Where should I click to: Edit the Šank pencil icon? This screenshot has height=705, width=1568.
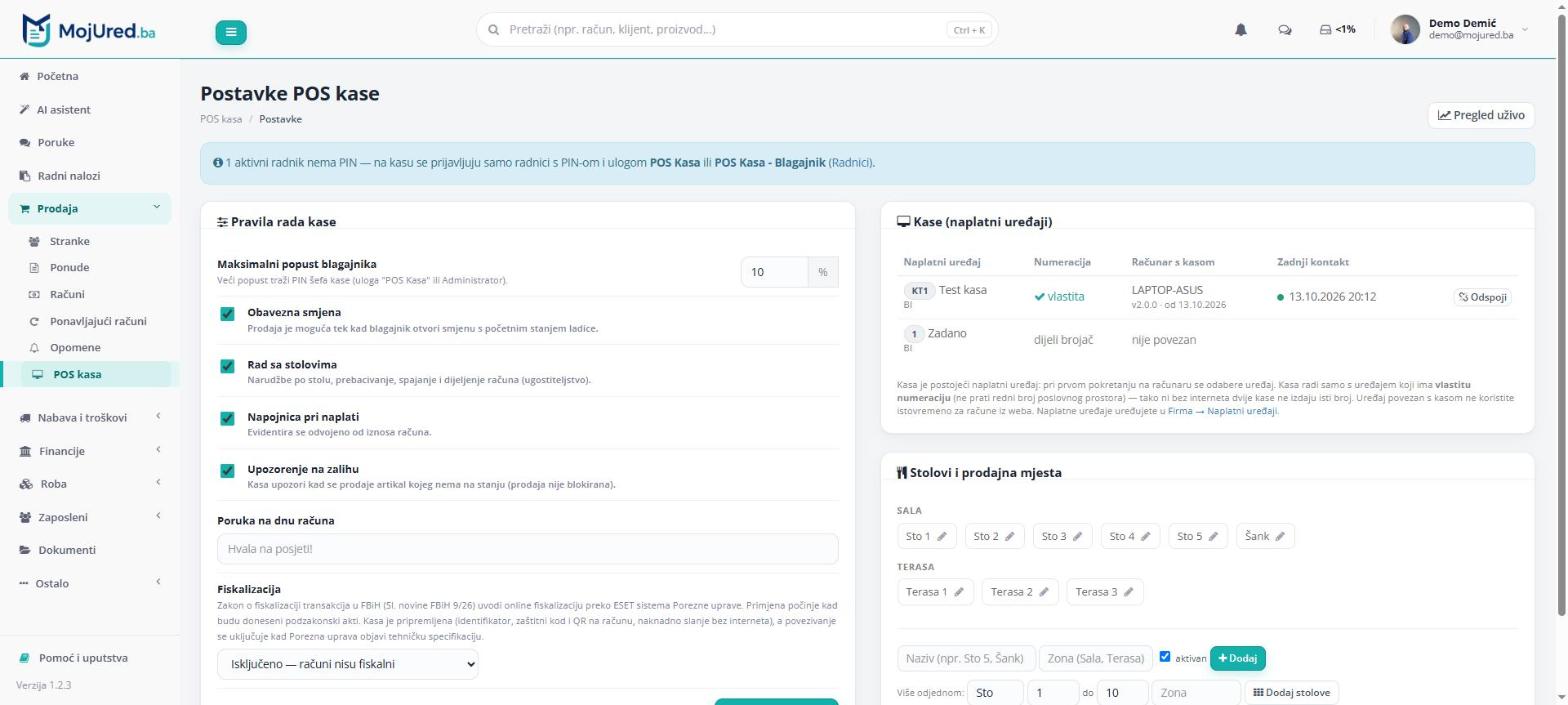point(1281,537)
